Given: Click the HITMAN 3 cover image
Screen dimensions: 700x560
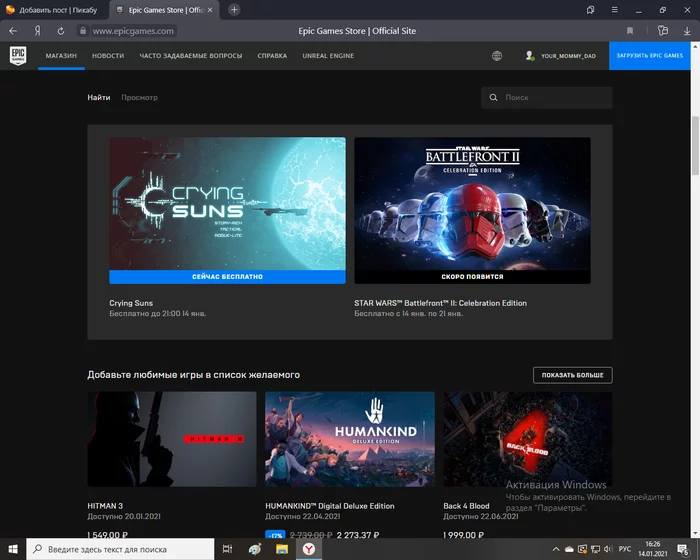Looking at the screenshot, I should click(x=172, y=439).
